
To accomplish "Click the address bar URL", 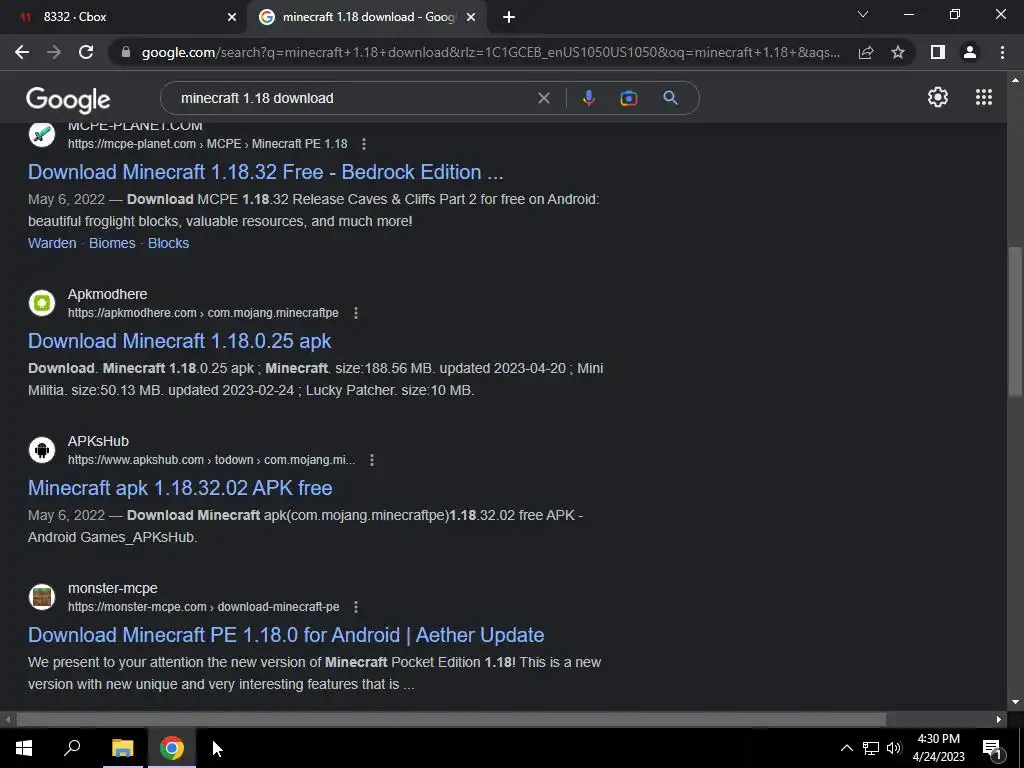I will 491,52.
